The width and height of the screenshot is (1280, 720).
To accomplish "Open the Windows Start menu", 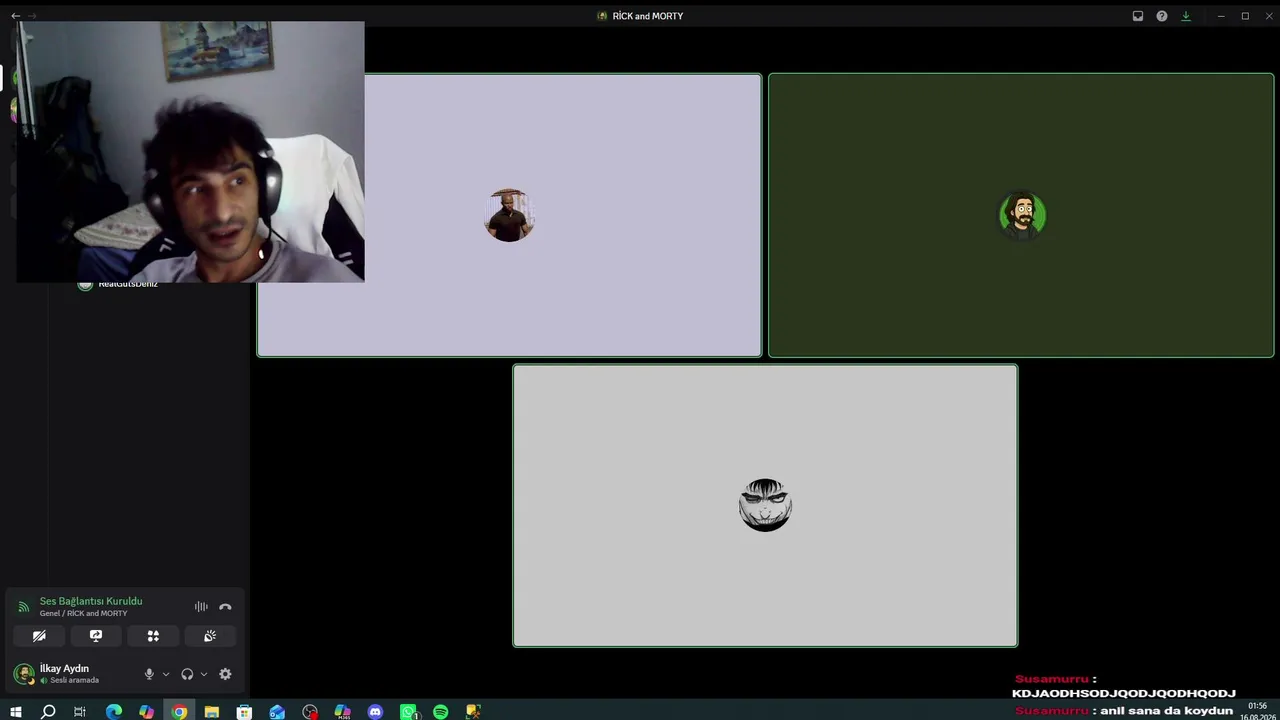I will coord(15,712).
